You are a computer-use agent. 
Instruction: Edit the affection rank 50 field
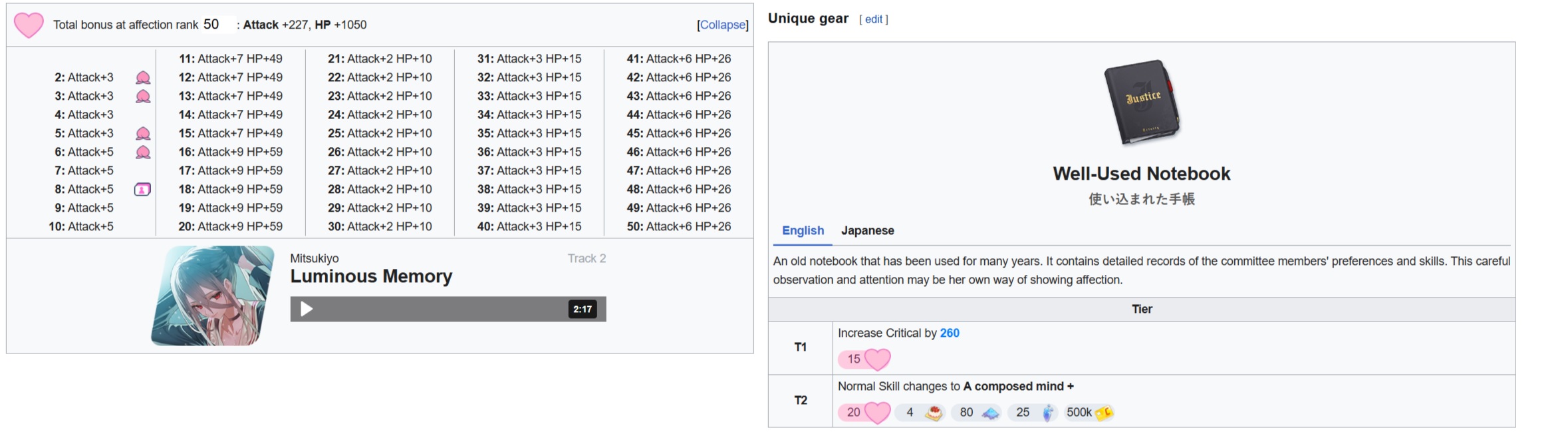(219, 25)
